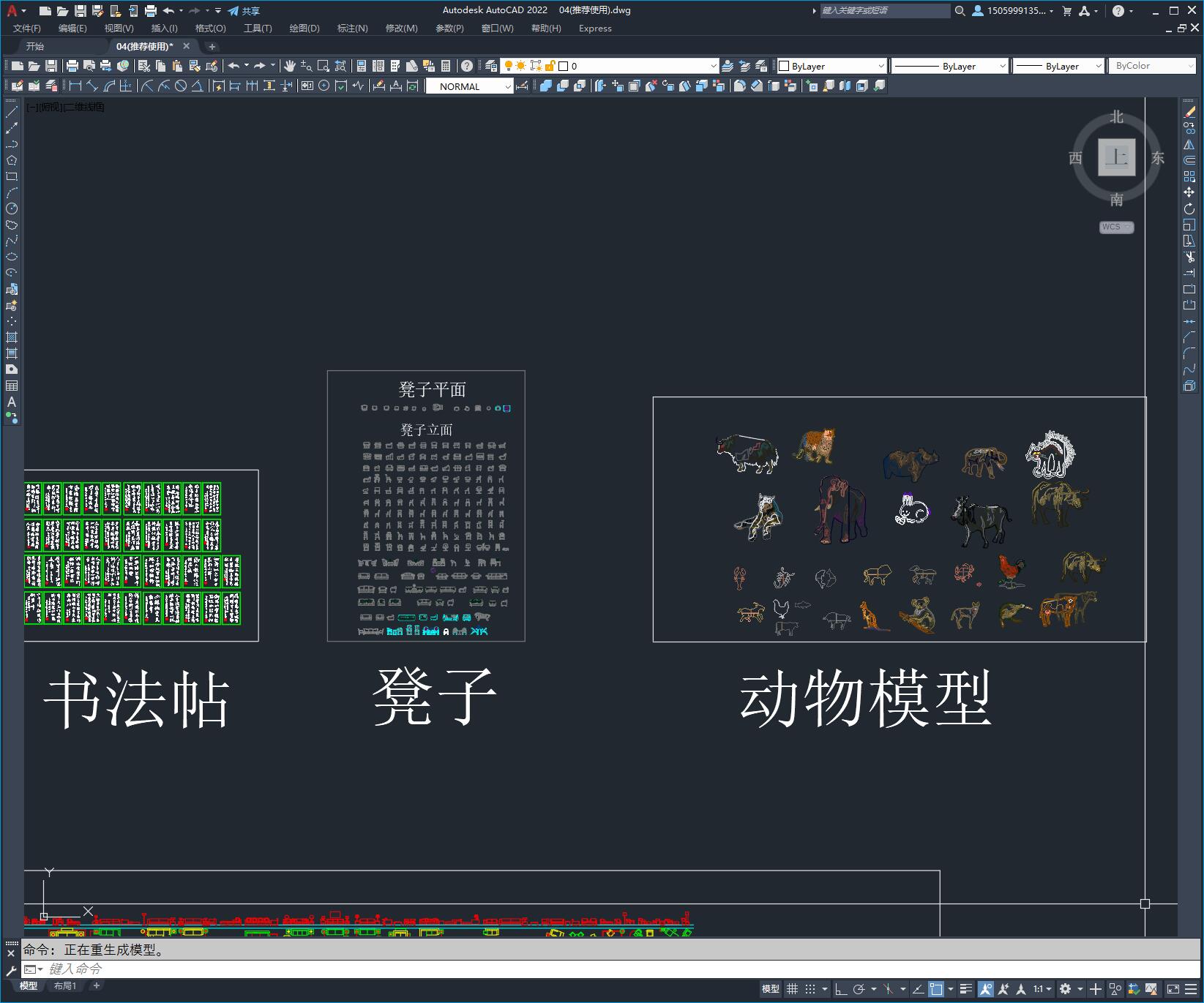The image size is (1204, 1003).
Task: Toggle snap mode in status bar
Action: click(810, 989)
